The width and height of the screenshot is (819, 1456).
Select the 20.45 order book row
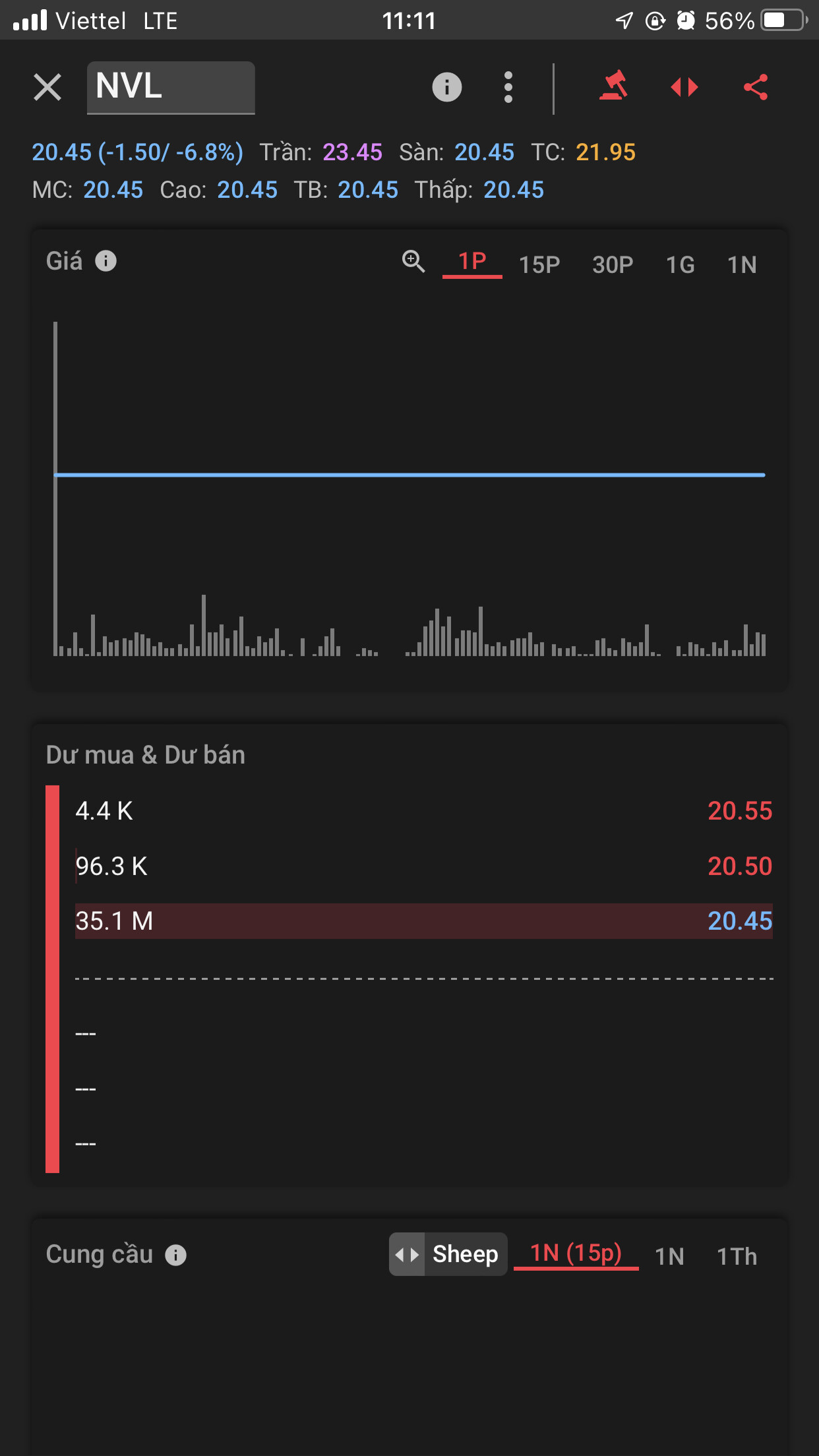(423, 921)
